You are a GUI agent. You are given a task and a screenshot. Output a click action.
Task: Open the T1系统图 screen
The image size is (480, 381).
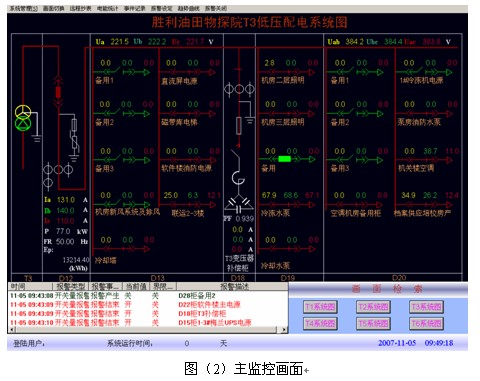coord(320,306)
